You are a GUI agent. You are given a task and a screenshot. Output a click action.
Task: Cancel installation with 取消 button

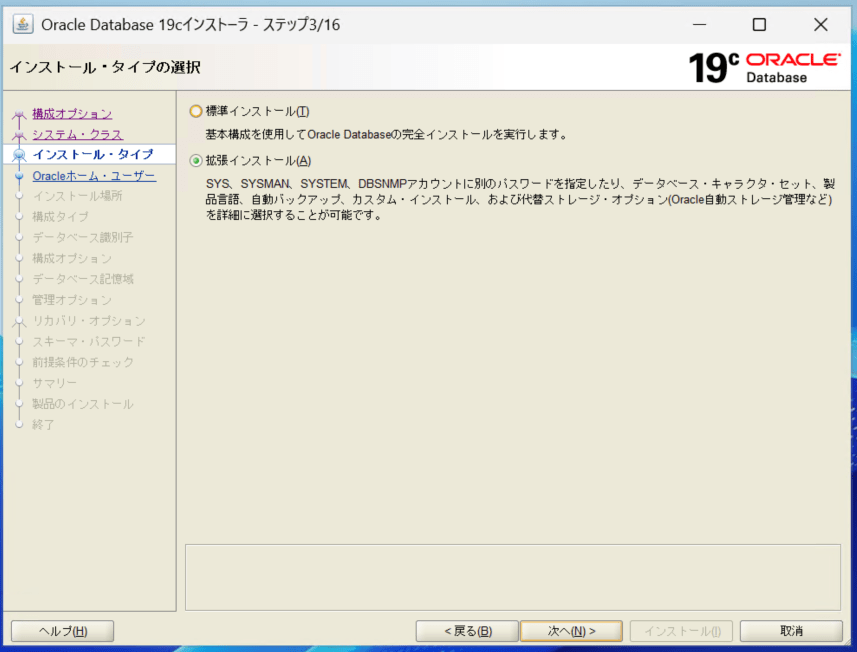(791, 631)
